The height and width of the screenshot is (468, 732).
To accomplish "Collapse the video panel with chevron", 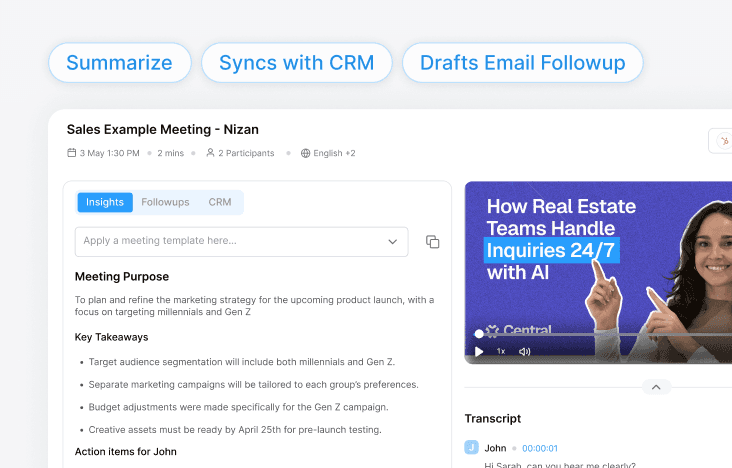I will (656, 387).
